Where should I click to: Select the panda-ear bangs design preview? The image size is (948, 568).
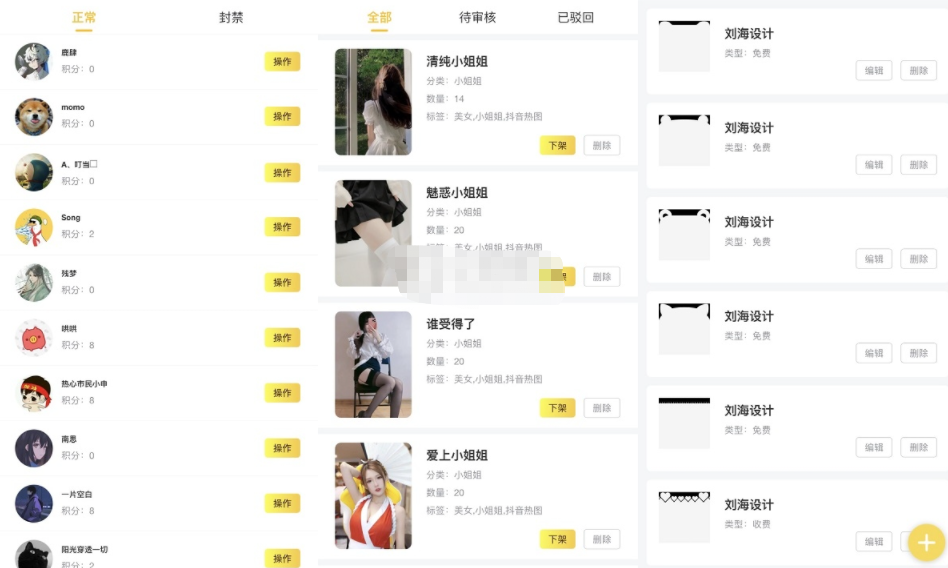[x=684, y=234]
